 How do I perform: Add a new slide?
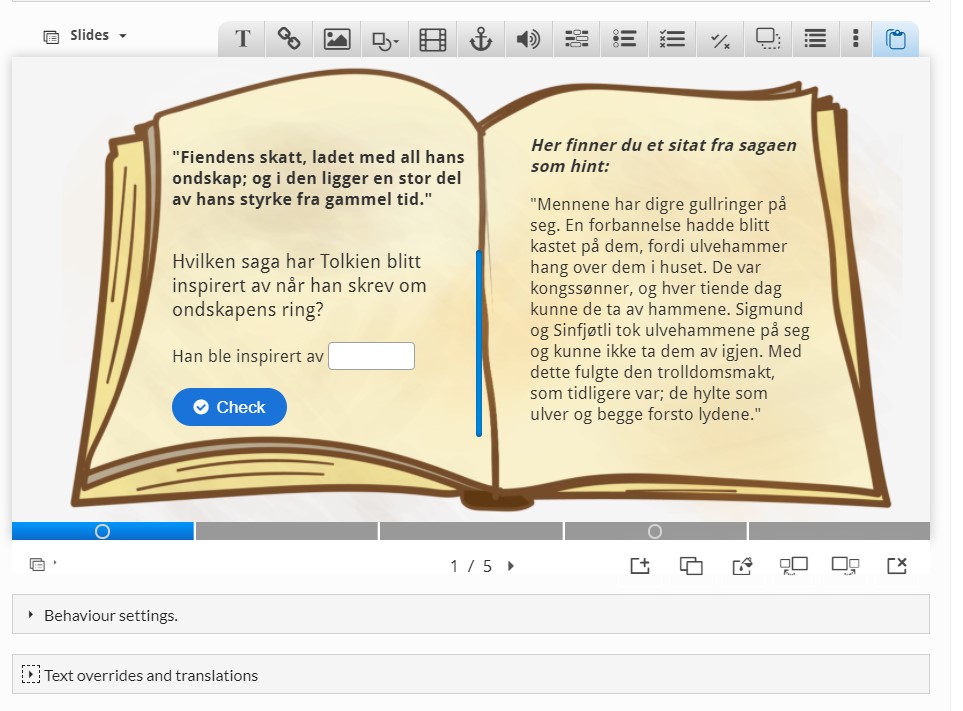tap(640, 565)
